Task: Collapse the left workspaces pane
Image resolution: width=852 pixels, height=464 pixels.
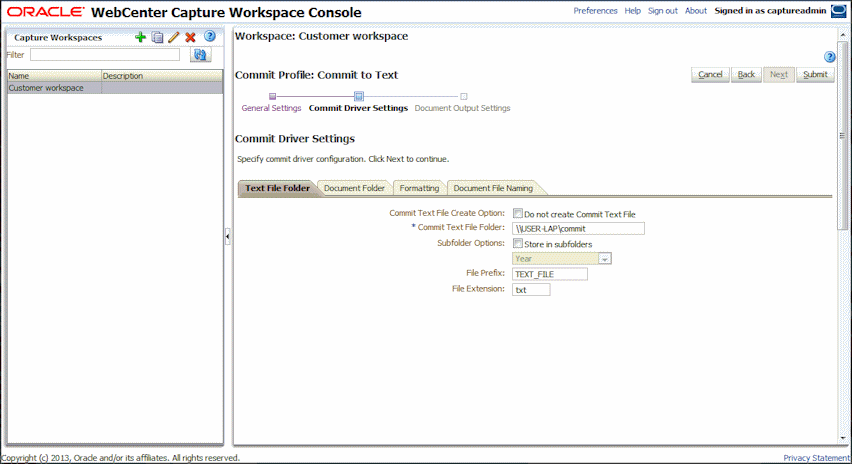Action: coord(228,236)
